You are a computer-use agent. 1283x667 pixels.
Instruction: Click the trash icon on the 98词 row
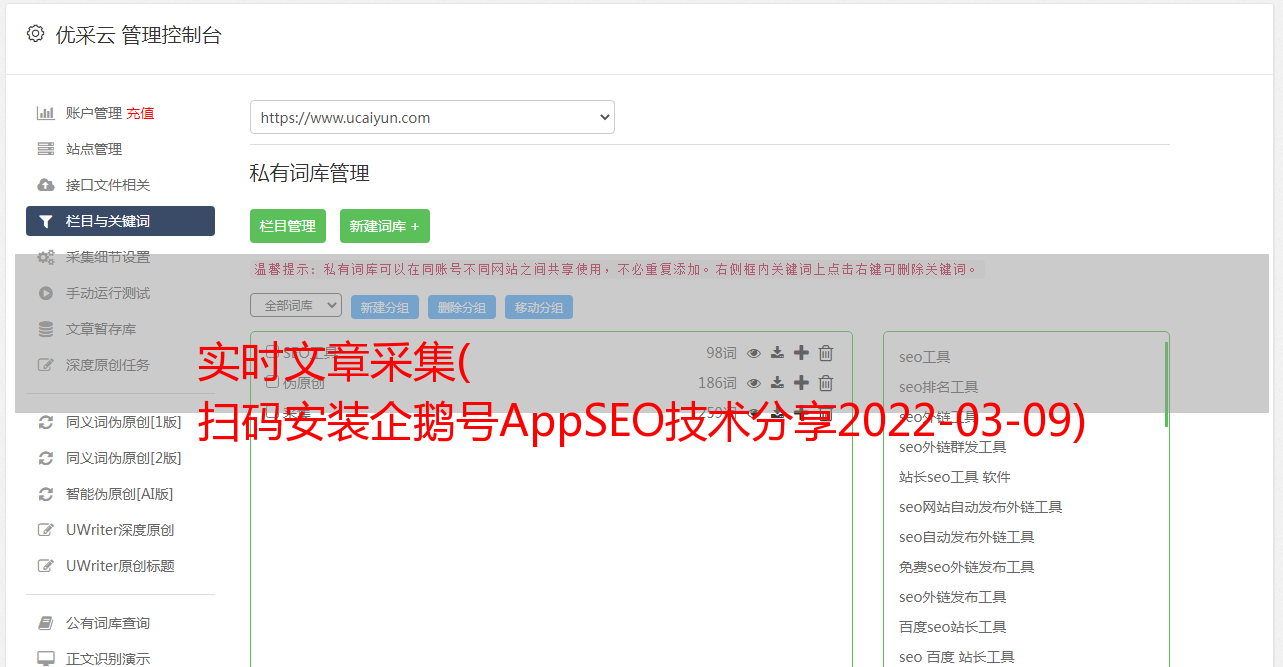click(x=826, y=353)
